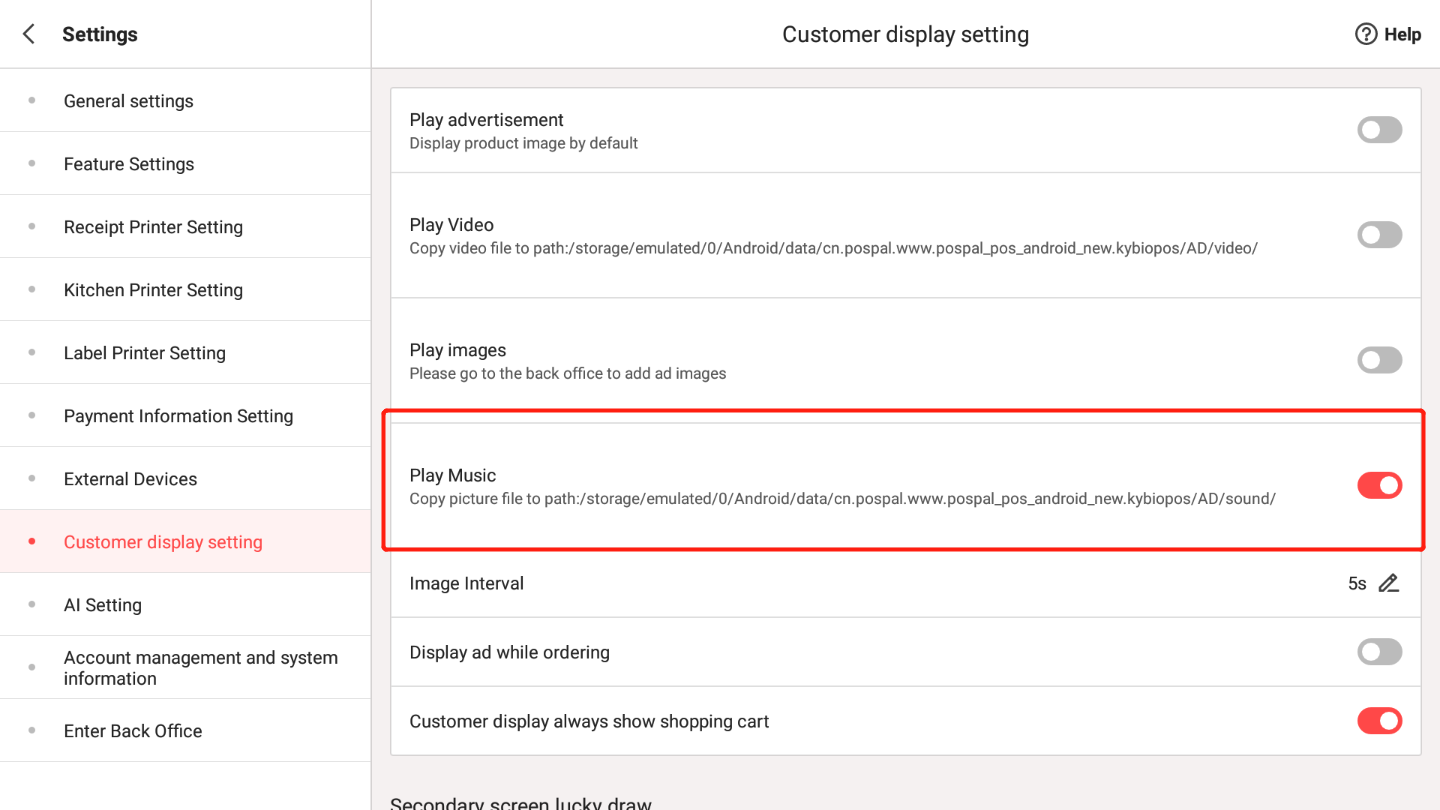
Task: Enable the Play advertisement switch
Action: coord(1380,130)
